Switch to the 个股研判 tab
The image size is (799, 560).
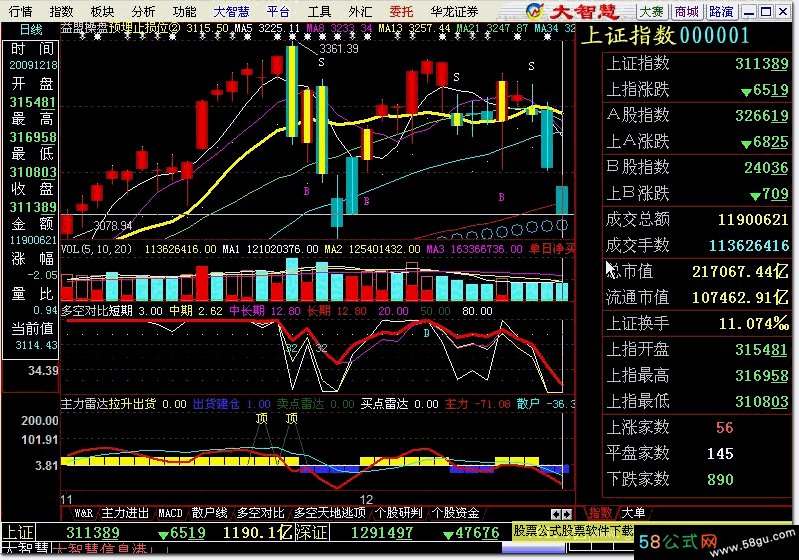(x=399, y=513)
